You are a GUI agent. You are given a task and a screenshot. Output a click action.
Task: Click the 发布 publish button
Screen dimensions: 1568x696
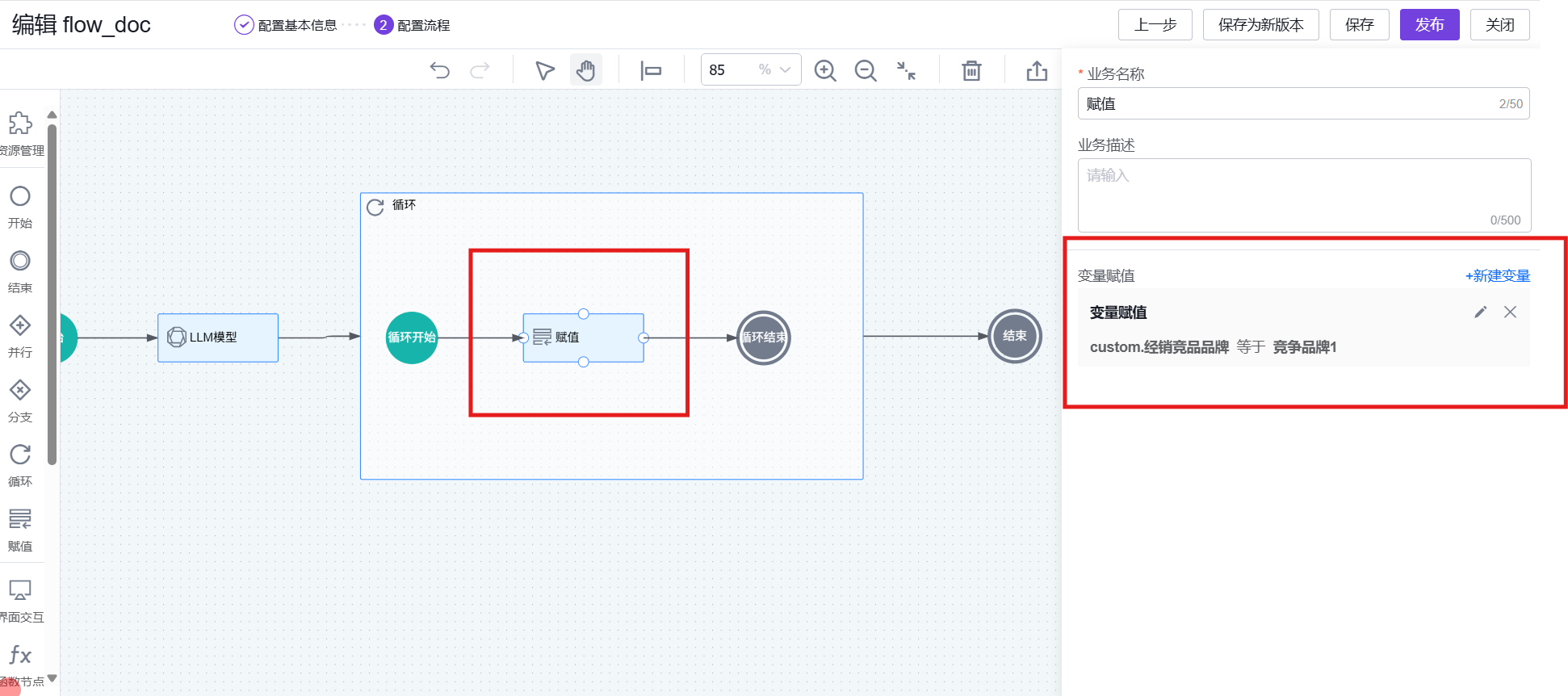click(1428, 25)
